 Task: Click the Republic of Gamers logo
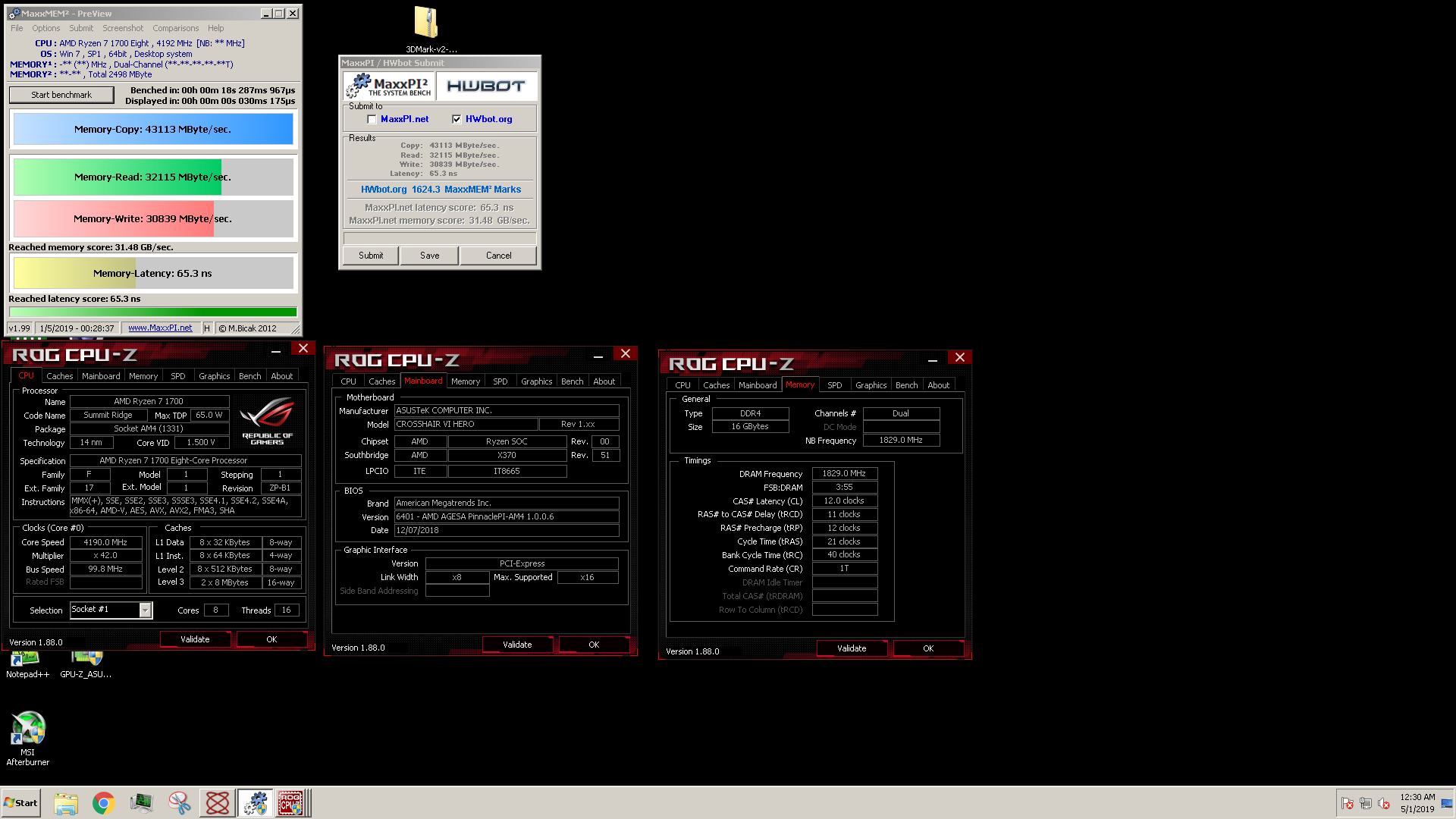[267, 422]
